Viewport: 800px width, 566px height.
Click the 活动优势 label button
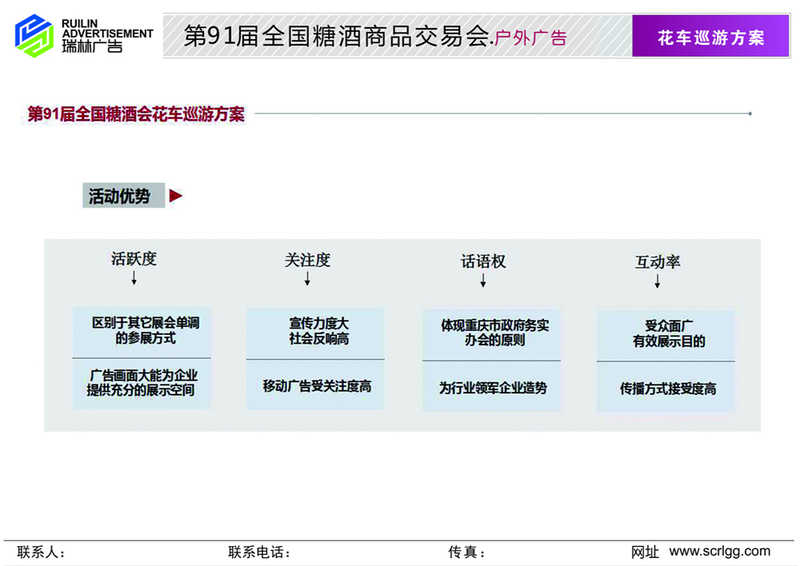point(120,196)
